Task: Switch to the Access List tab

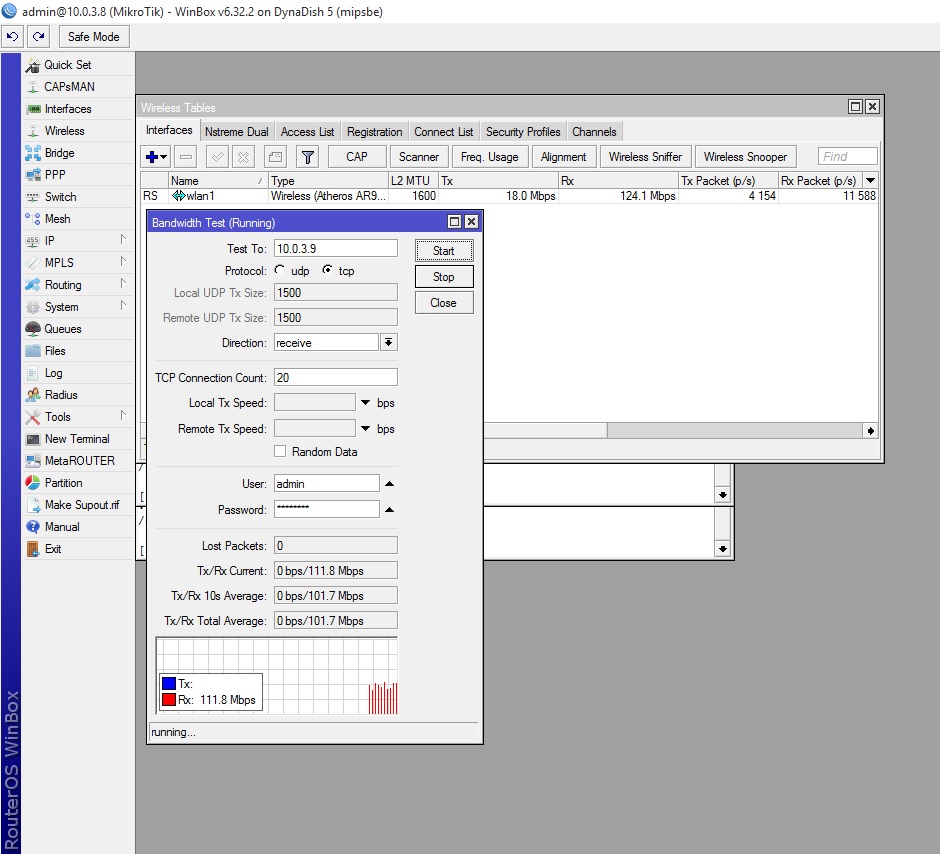Action: coord(308,132)
